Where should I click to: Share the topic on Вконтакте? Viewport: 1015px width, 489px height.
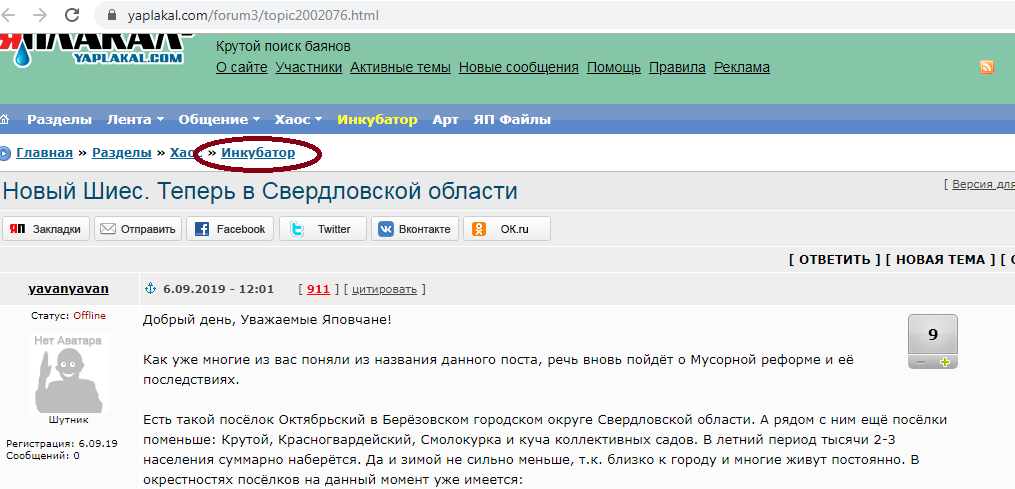coord(415,229)
